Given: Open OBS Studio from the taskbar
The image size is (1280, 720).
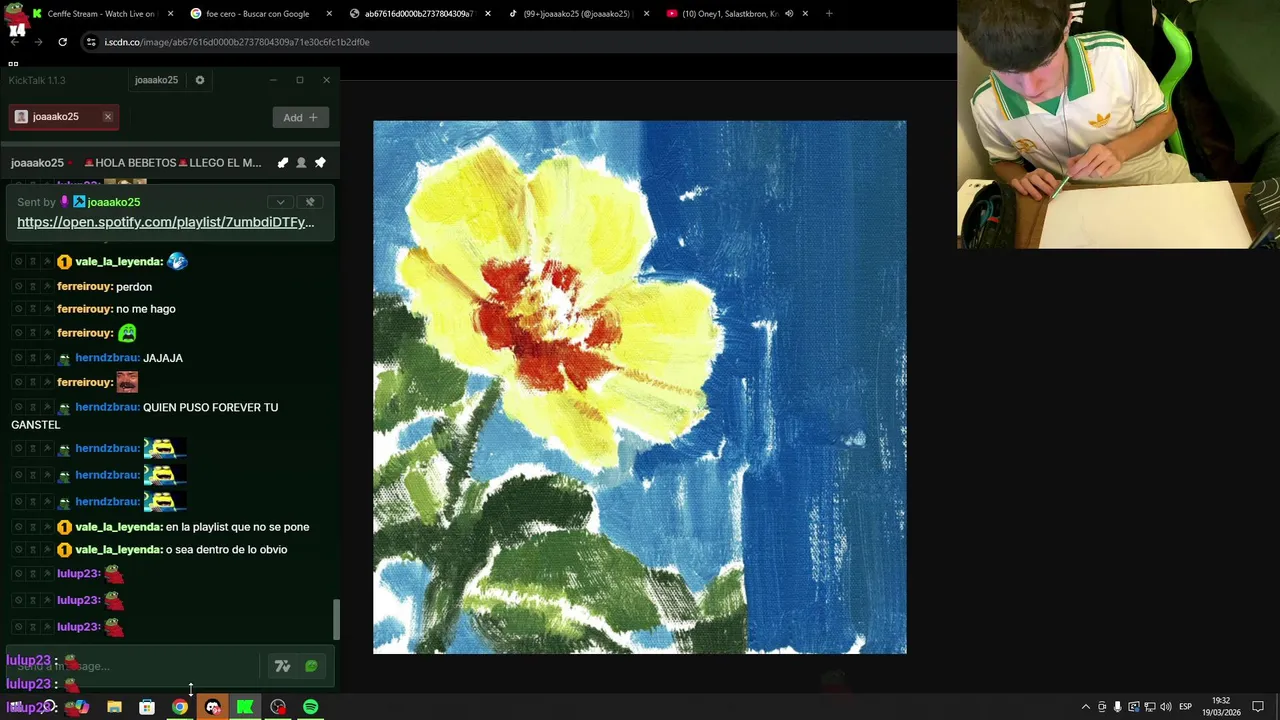Looking at the screenshot, I should (278, 707).
